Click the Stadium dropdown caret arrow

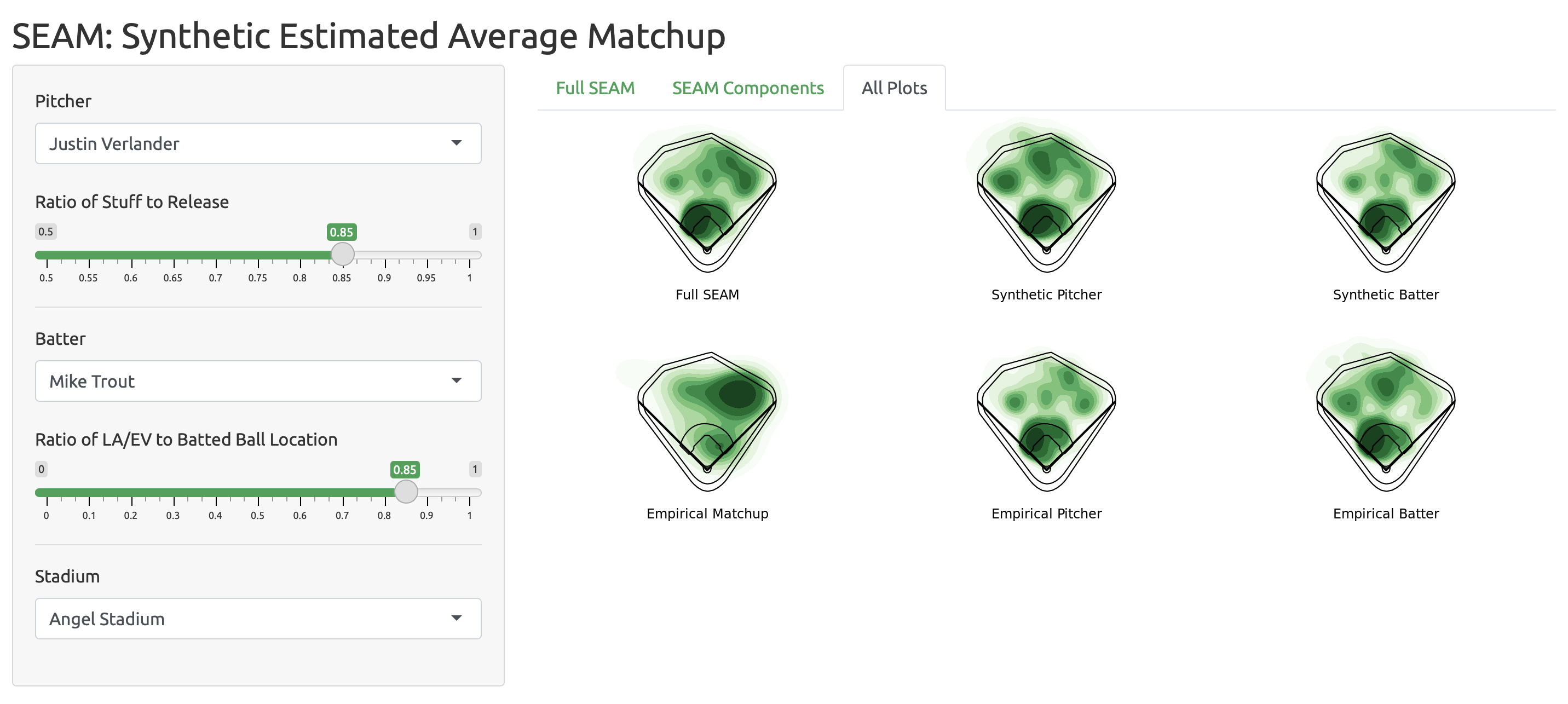coord(457,618)
